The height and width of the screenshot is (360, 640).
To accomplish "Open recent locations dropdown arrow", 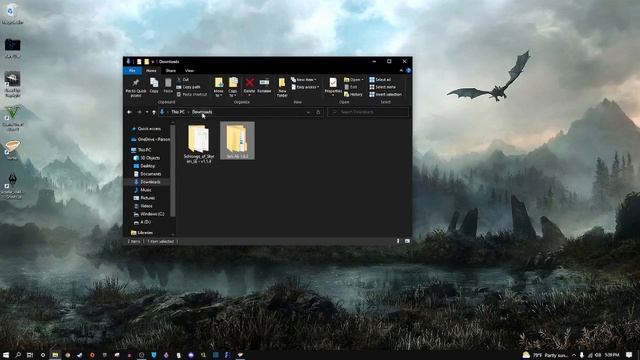I will pyautogui.click(x=147, y=112).
